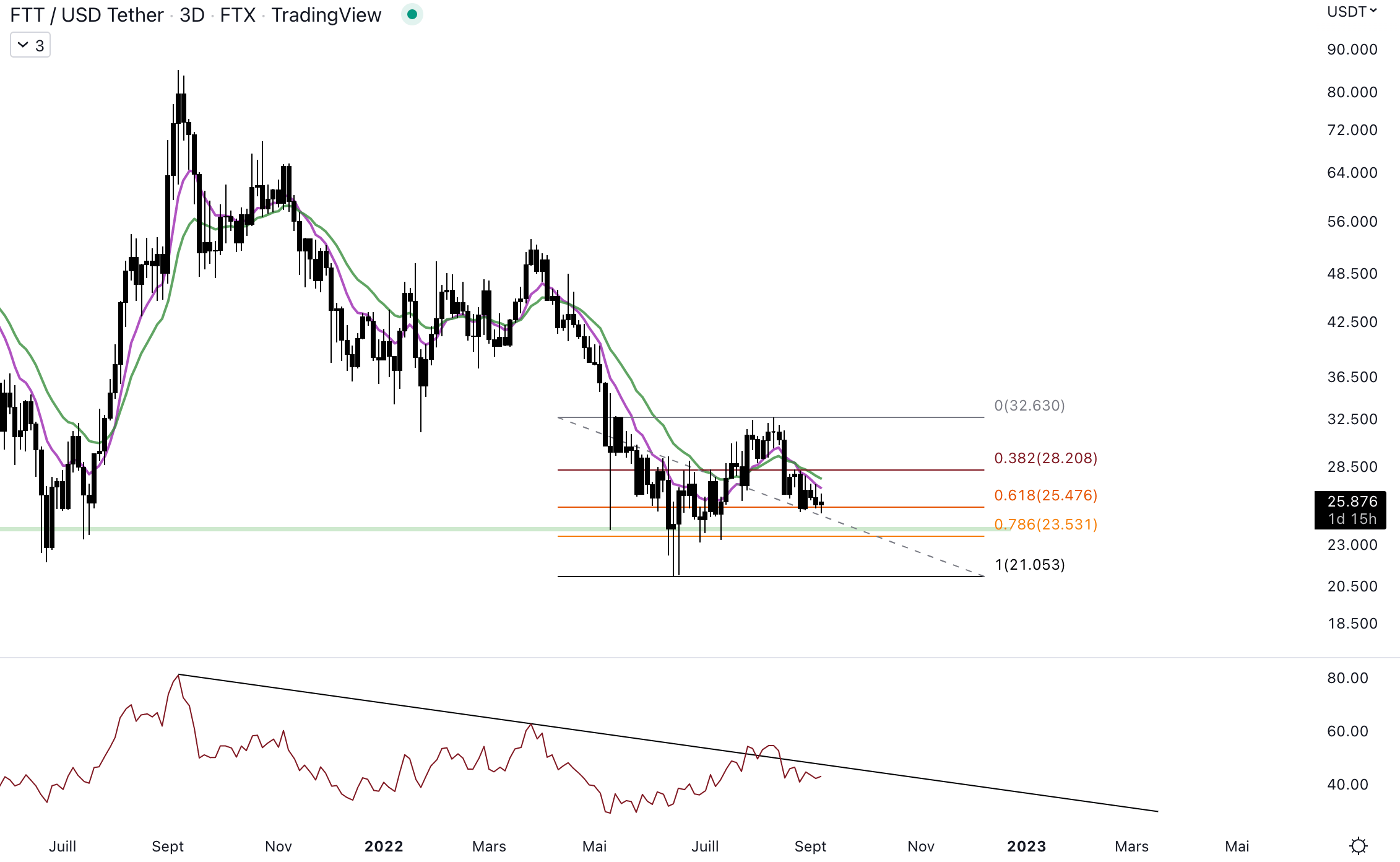Screen dimensions: 1400x862
Task: Select the black RSI descending trendline
Action: point(990,788)
